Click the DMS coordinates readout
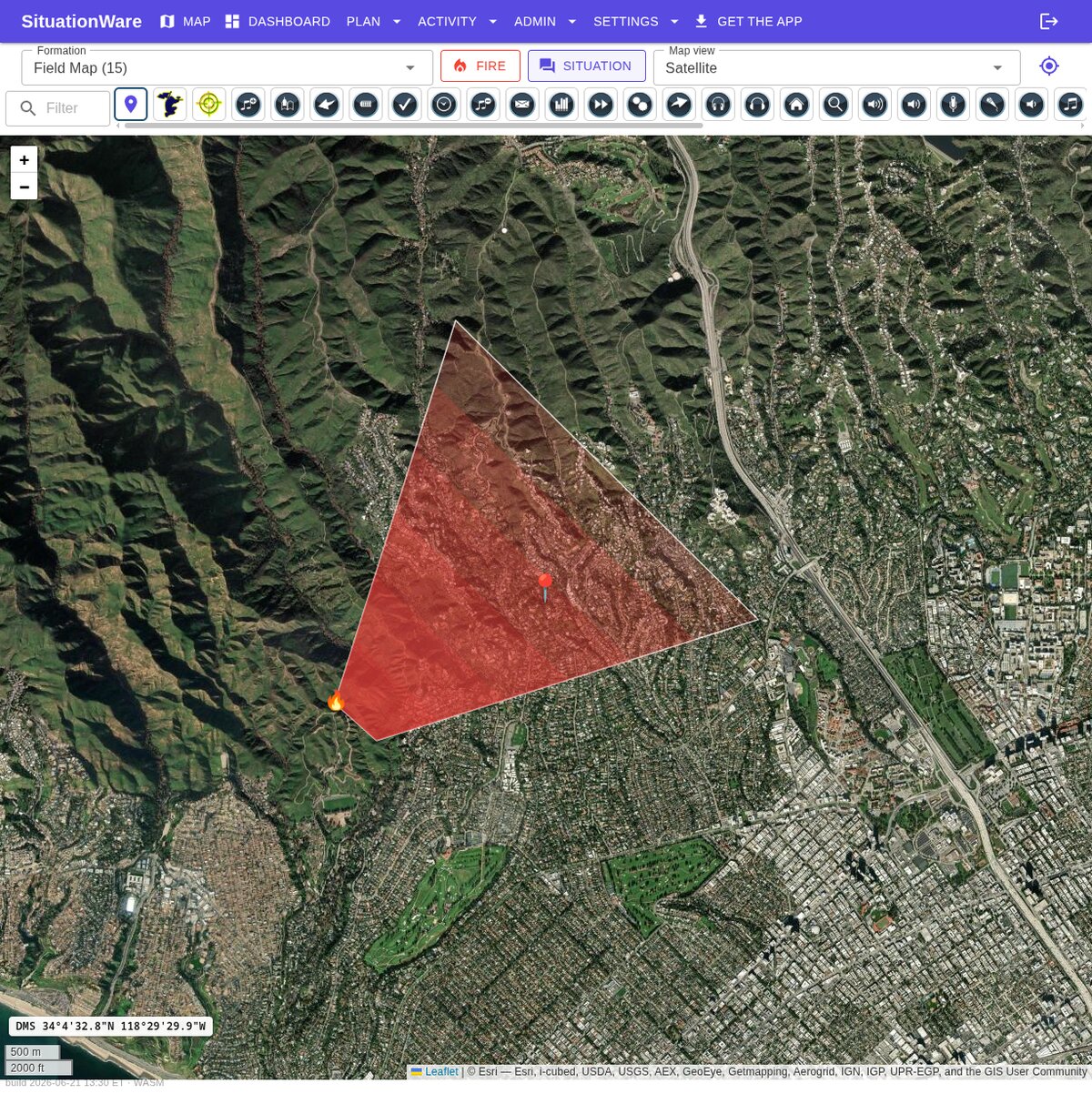 (110, 1026)
